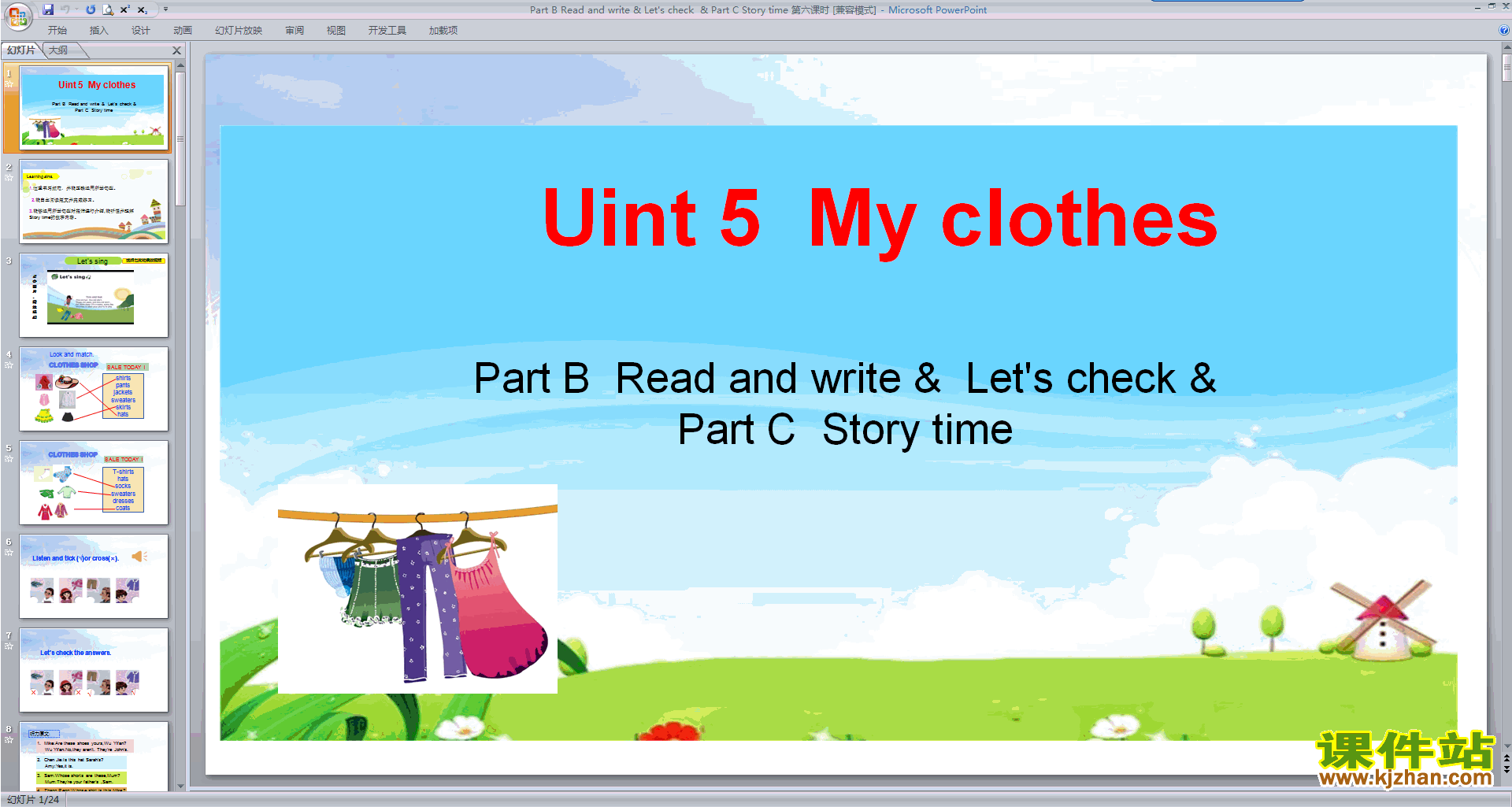Open the 插入 ribbon tab
1512x807 pixels.
(x=98, y=31)
